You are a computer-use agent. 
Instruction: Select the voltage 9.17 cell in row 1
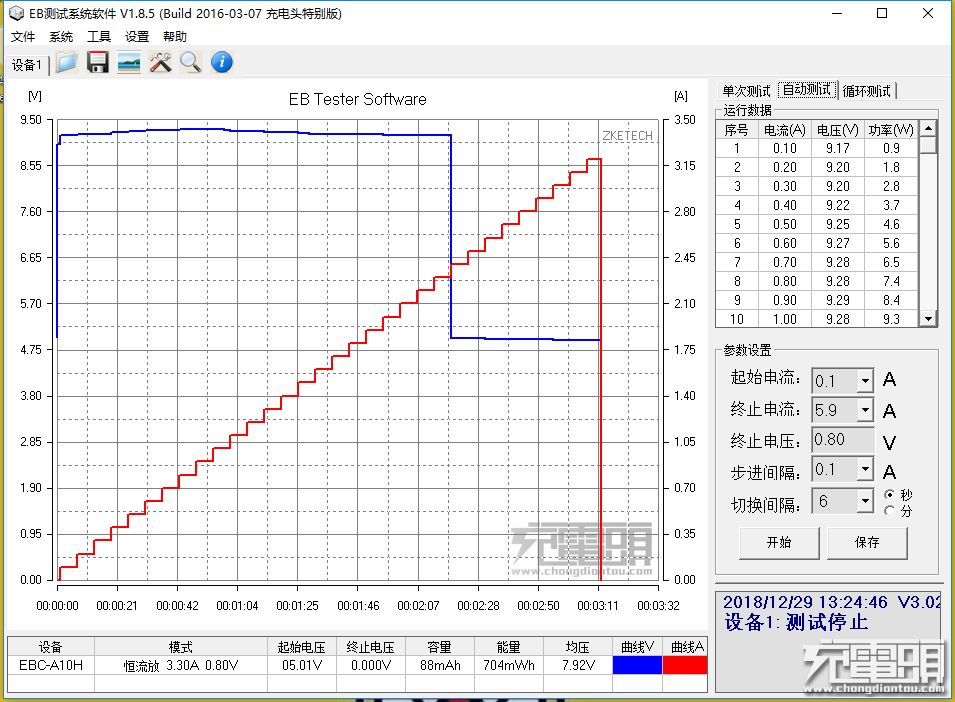tap(837, 149)
